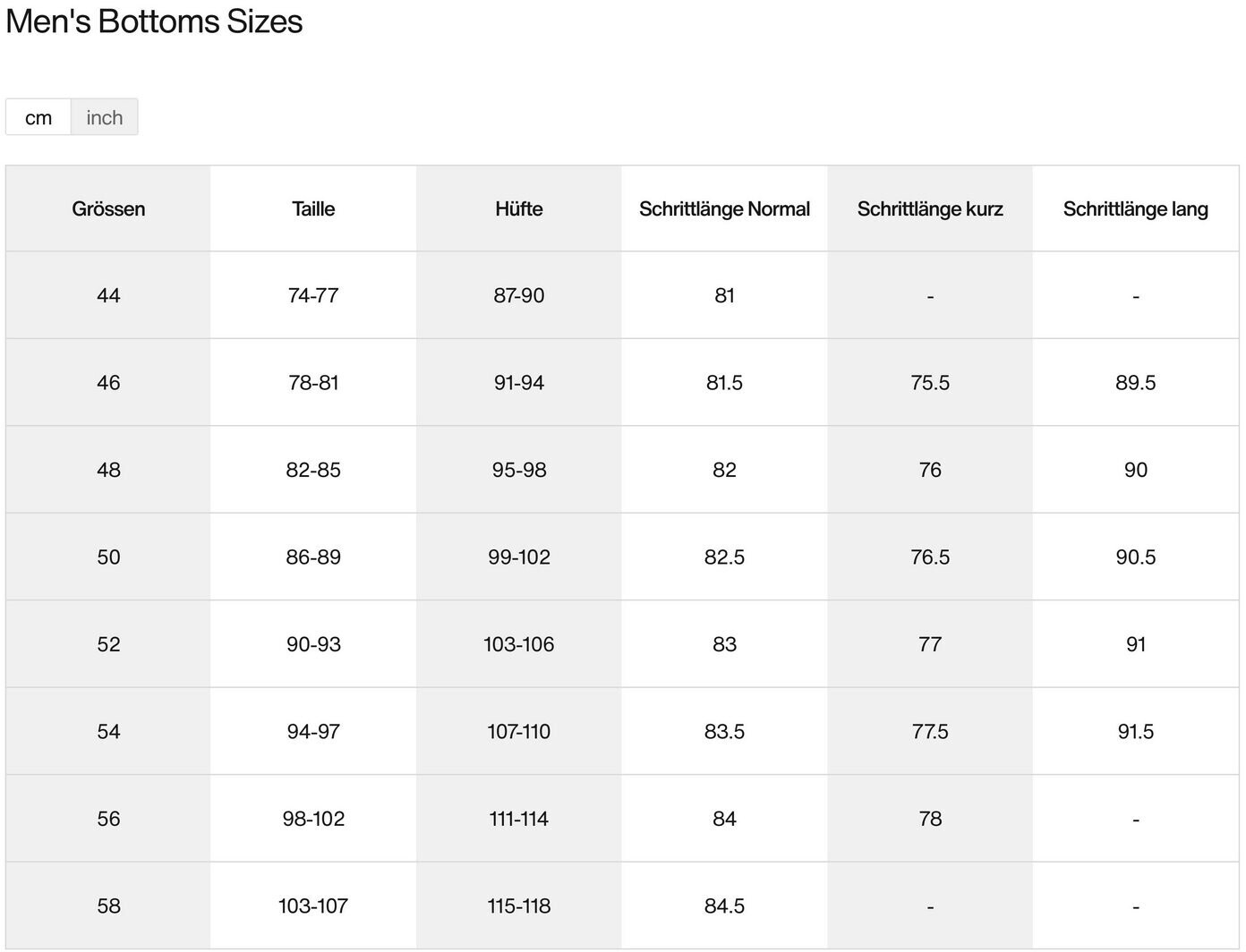Click the waist value 98-102
The image size is (1246, 952).
pos(313,819)
